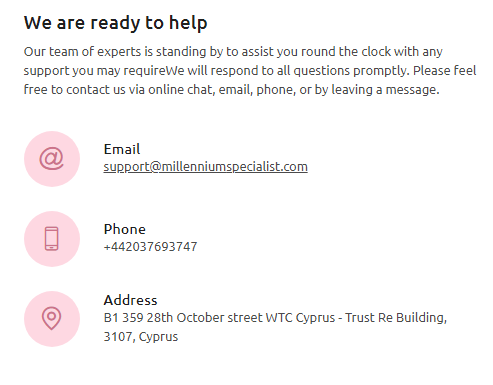493x385 pixels.
Task: Click the word 'promptly' in the description
Action: [381, 71]
